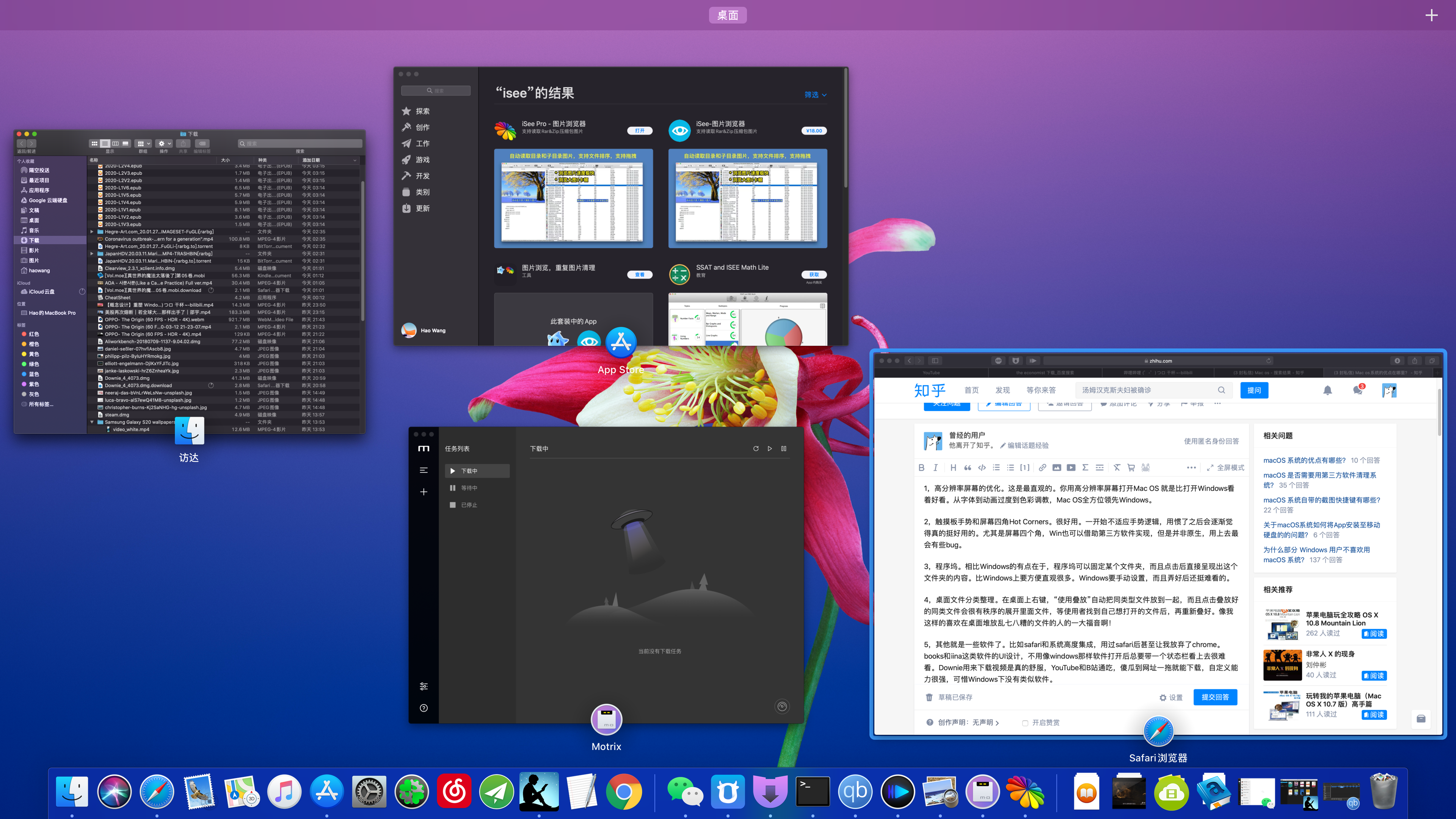Switch Finder to list view mode

(105, 144)
